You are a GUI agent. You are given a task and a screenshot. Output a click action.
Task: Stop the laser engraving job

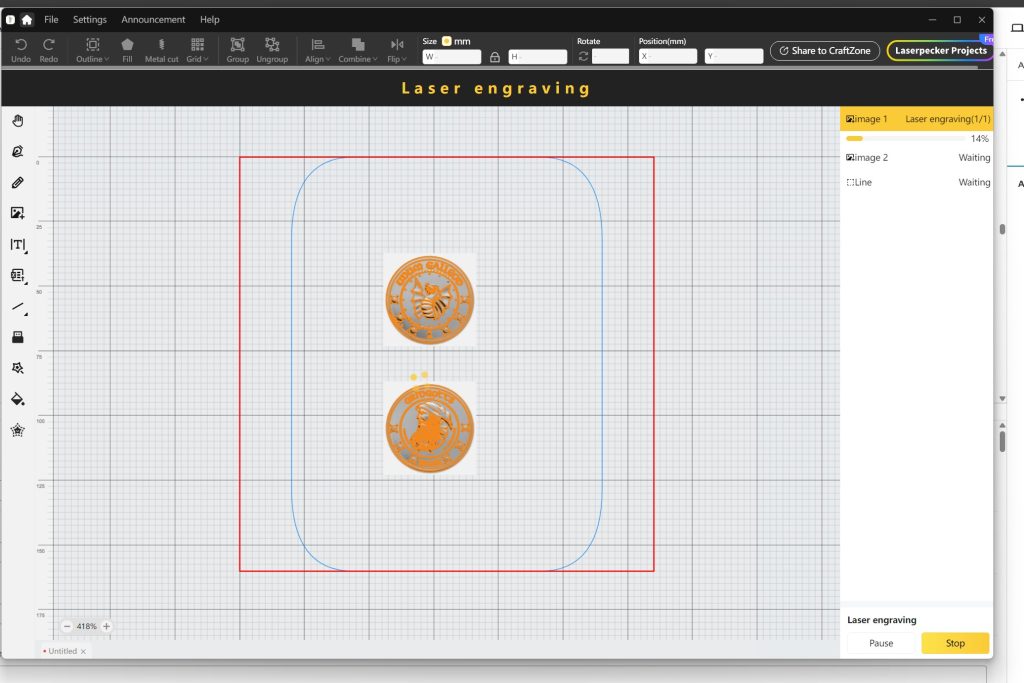point(955,643)
